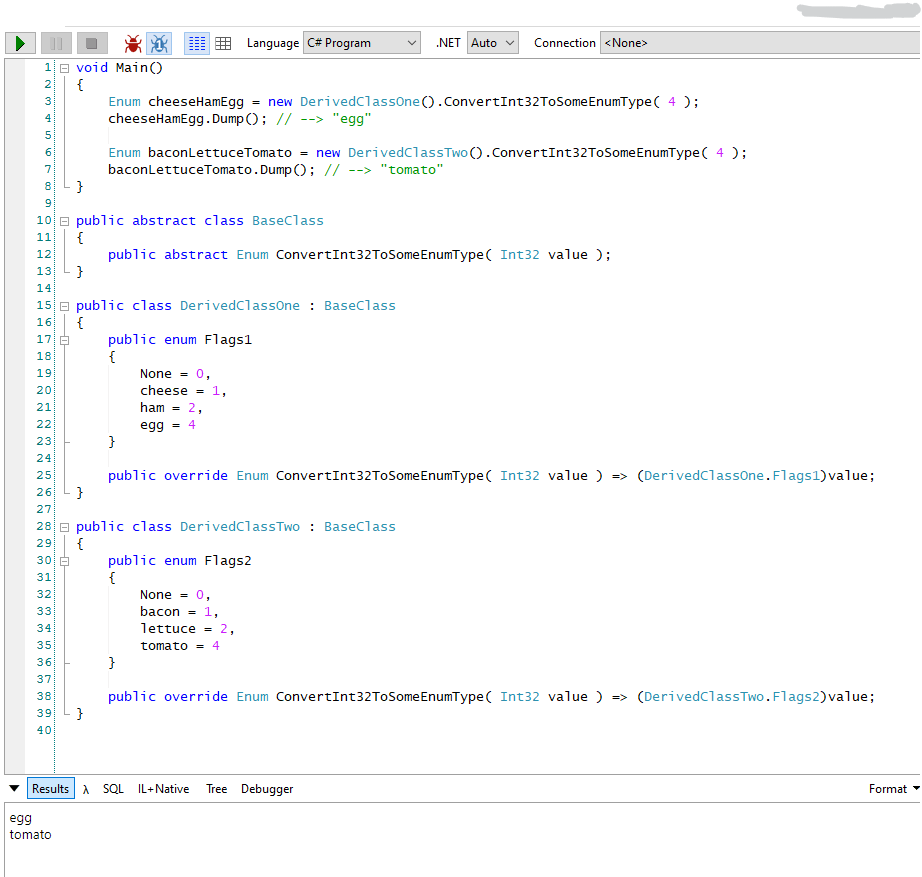Image resolution: width=922 pixels, height=877 pixels.
Task: Click line number 1 in the gutter
Action: [x=48, y=68]
